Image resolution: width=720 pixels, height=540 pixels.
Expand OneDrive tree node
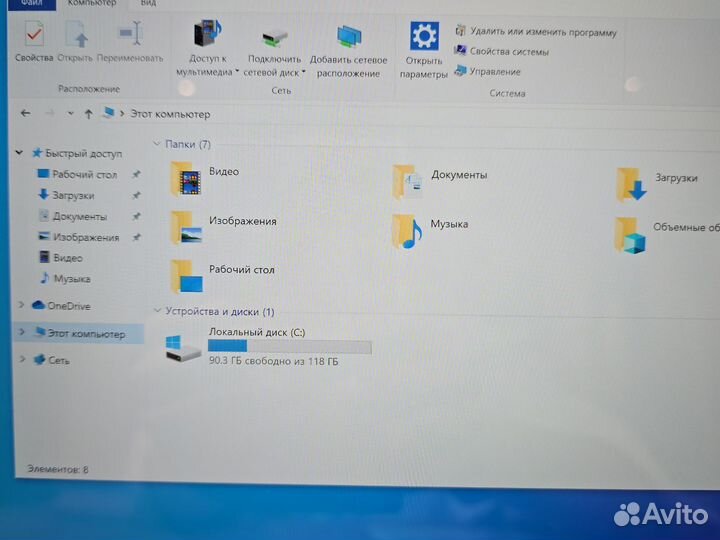[21, 304]
